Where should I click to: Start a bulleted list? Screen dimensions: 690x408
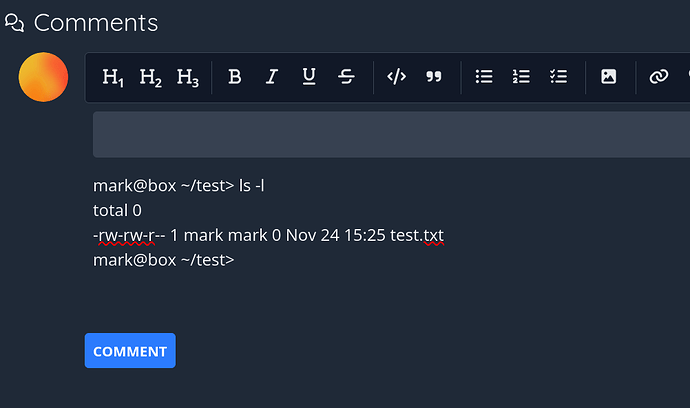coord(484,77)
